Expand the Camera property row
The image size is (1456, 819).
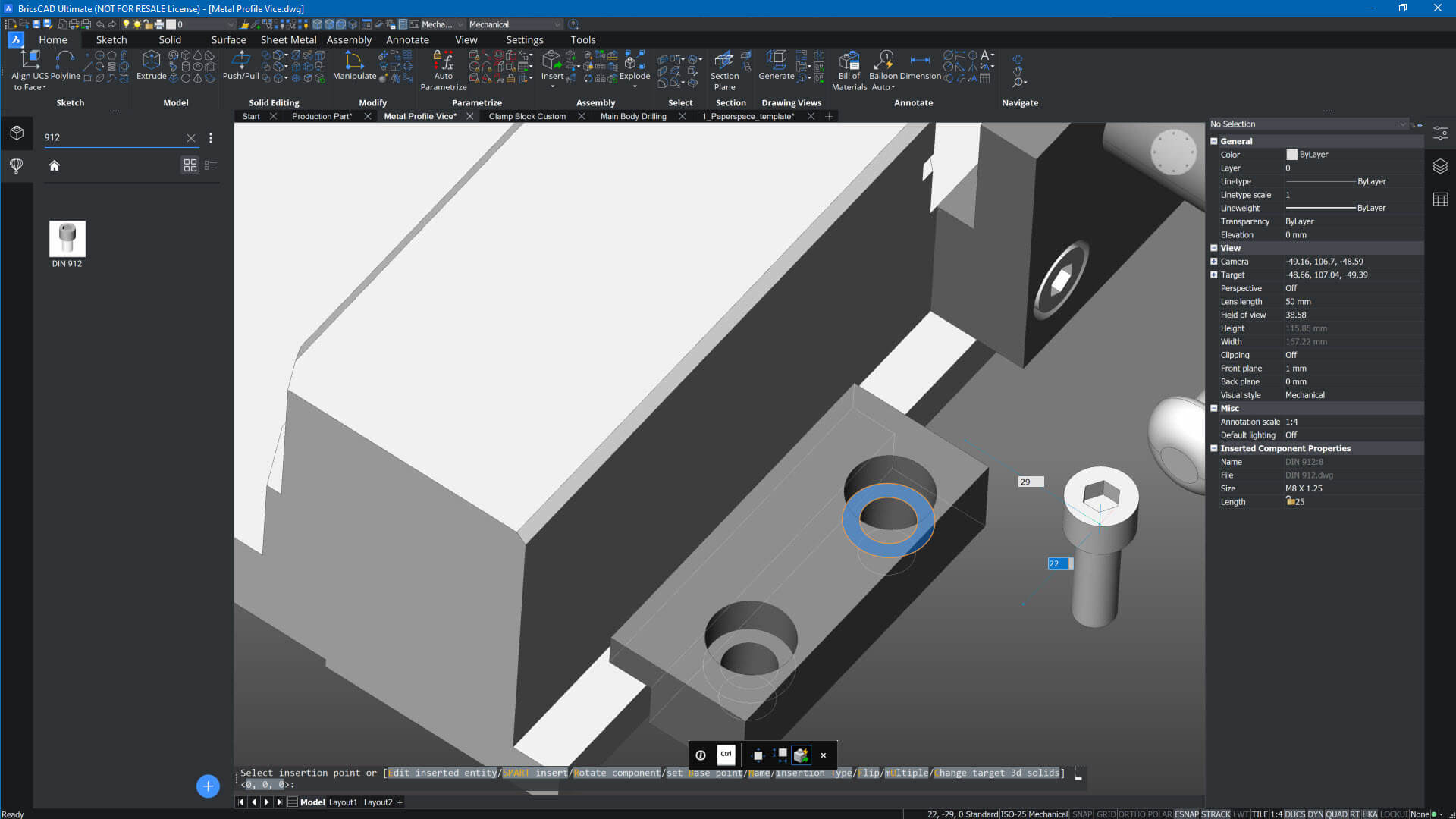[x=1214, y=262]
